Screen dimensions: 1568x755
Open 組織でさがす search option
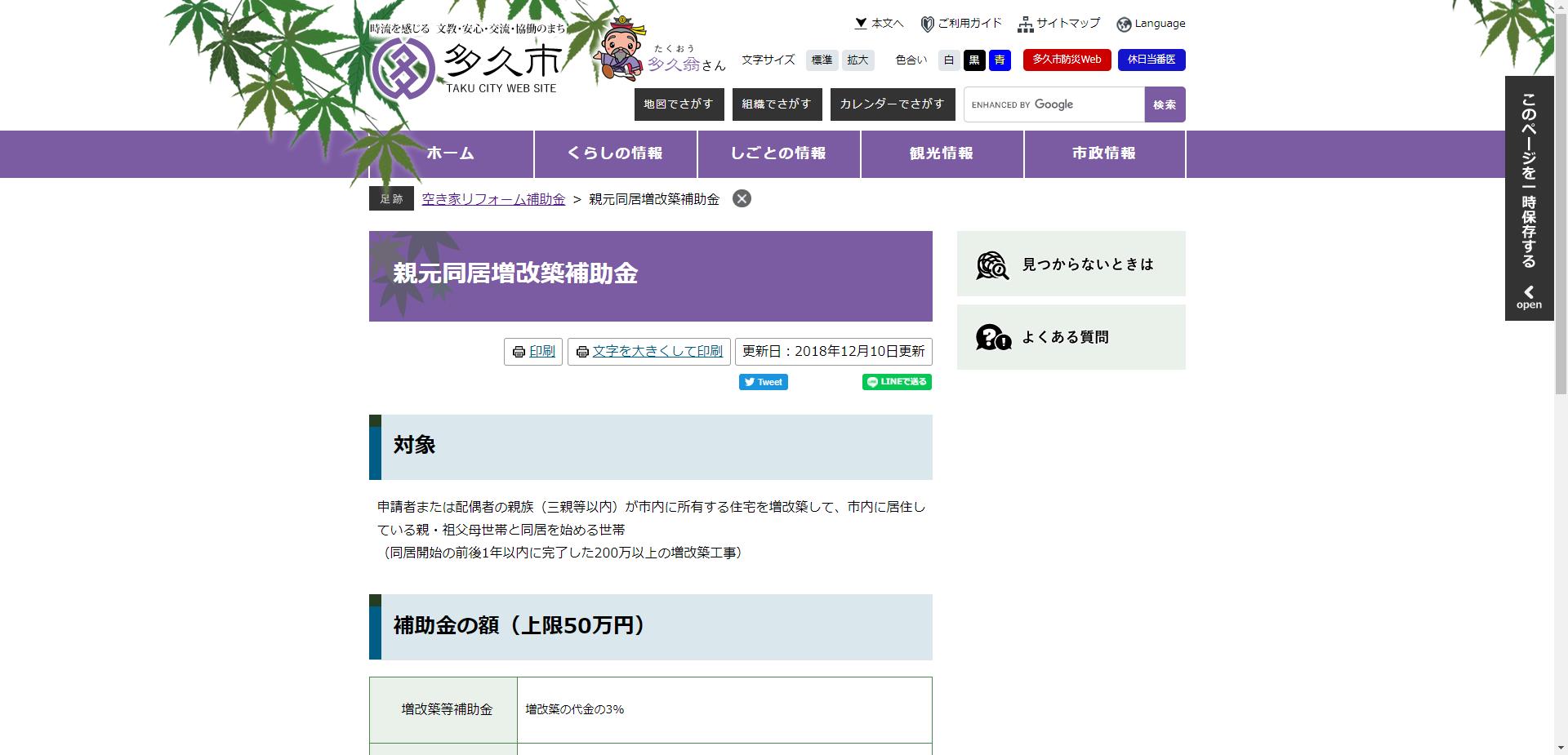click(777, 104)
